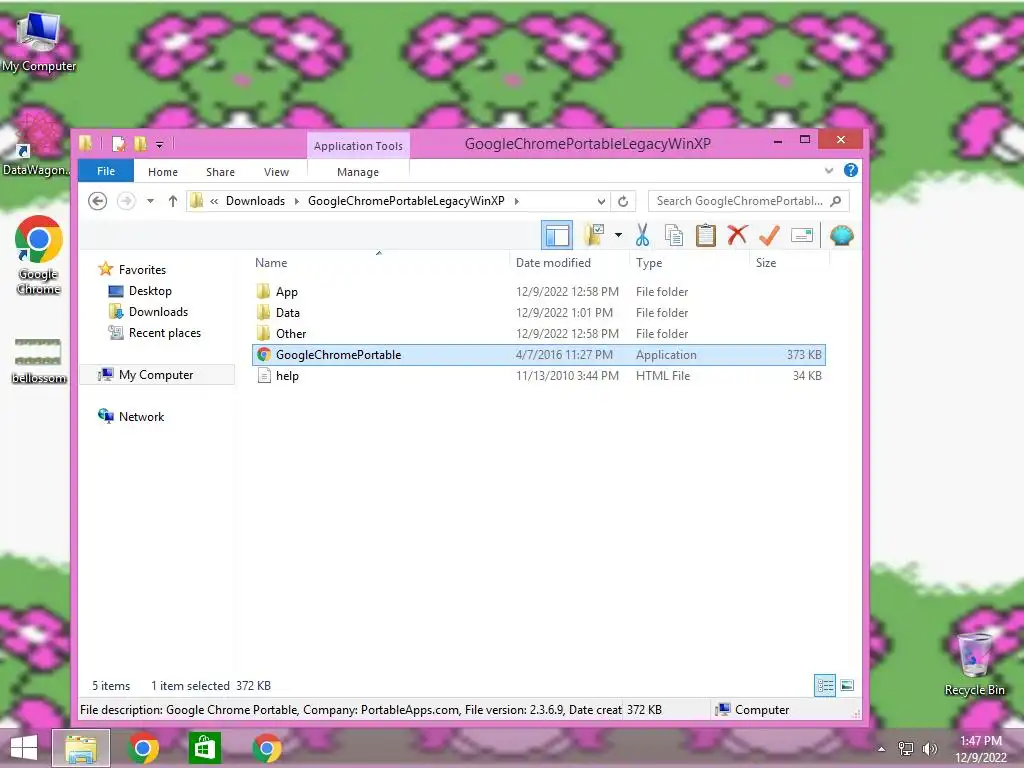Viewport: 1024px width, 768px height.
Task: Toggle the navigation pane layout button
Action: [x=557, y=235]
